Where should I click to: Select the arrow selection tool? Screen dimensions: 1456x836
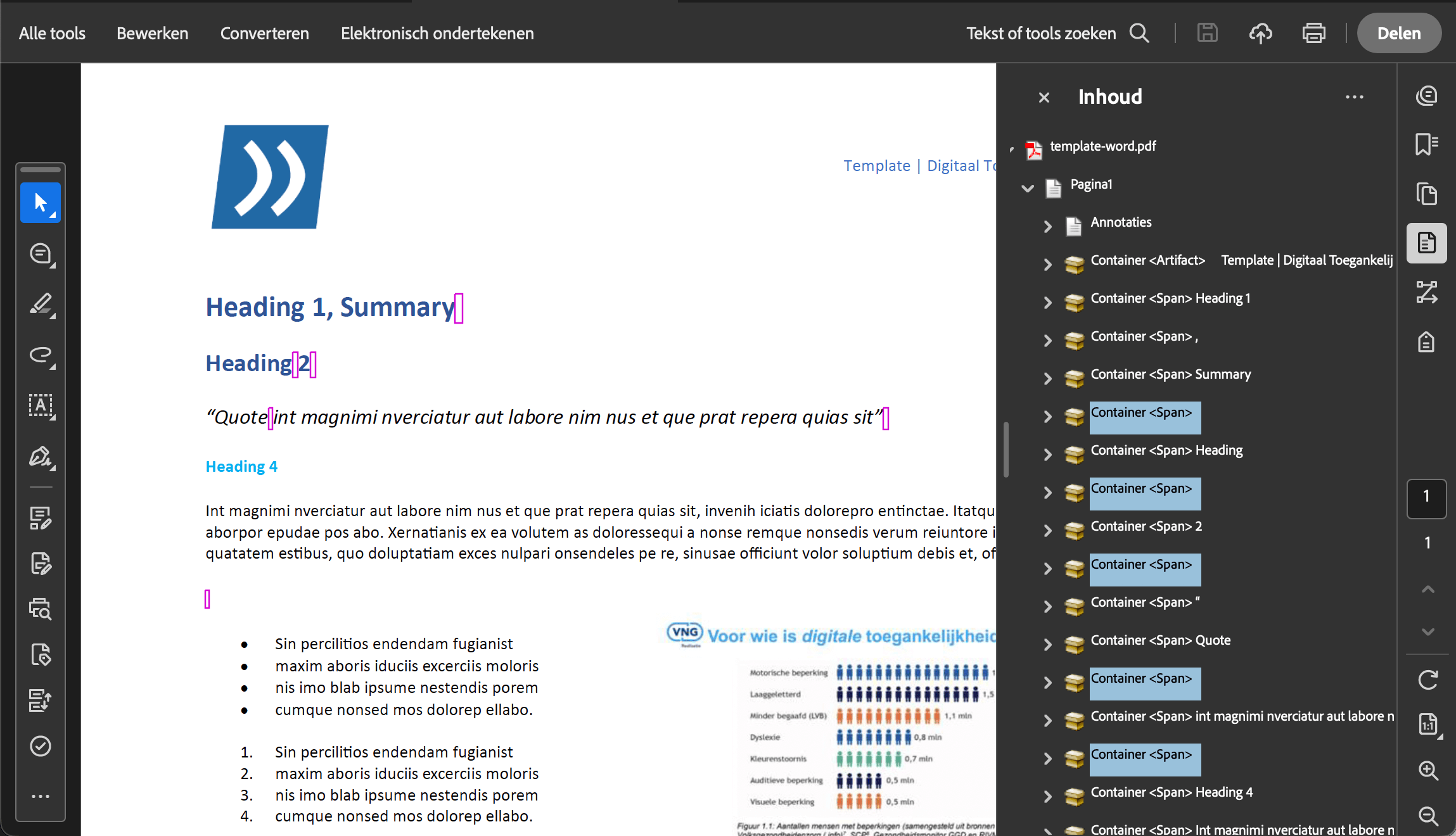tap(40, 203)
